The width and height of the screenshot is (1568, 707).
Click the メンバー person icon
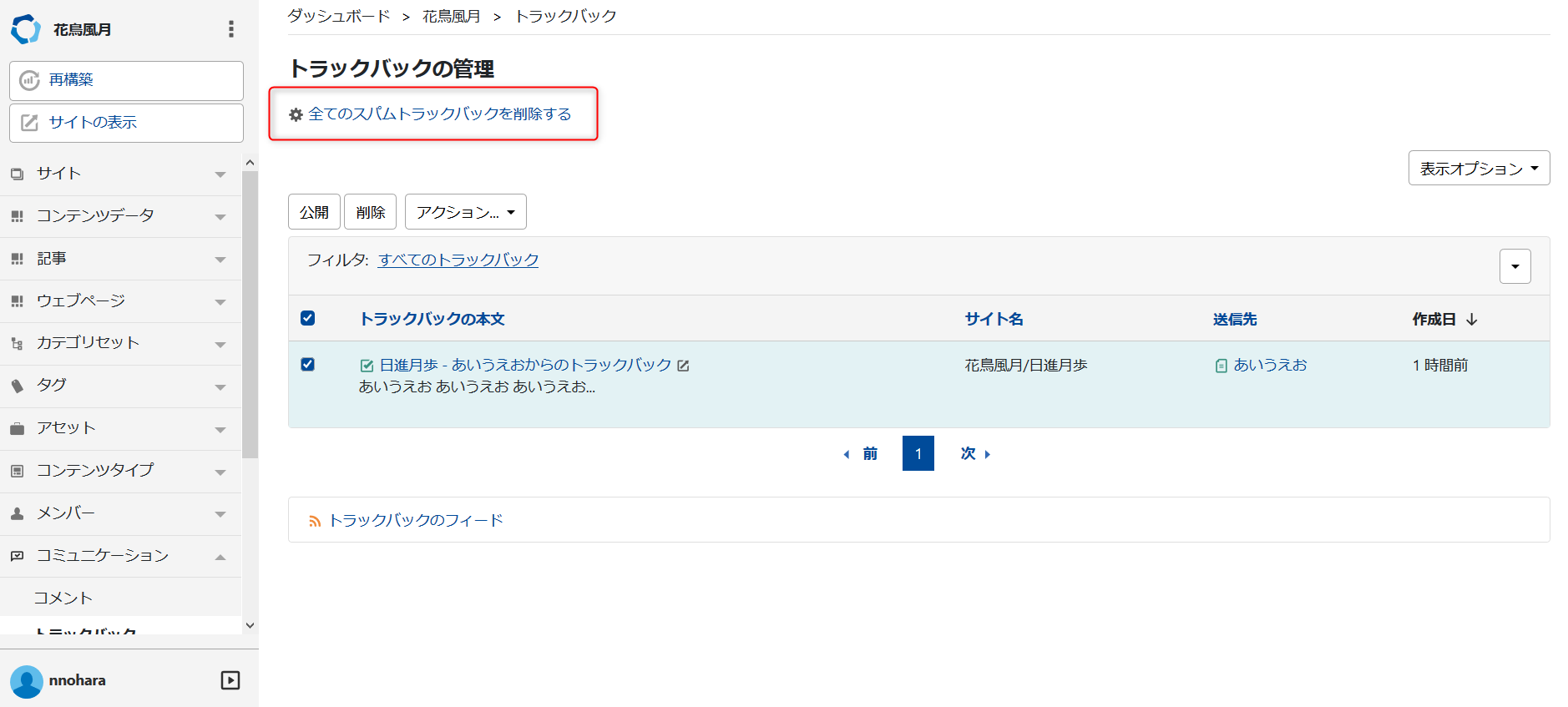click(x=17, y=513)
